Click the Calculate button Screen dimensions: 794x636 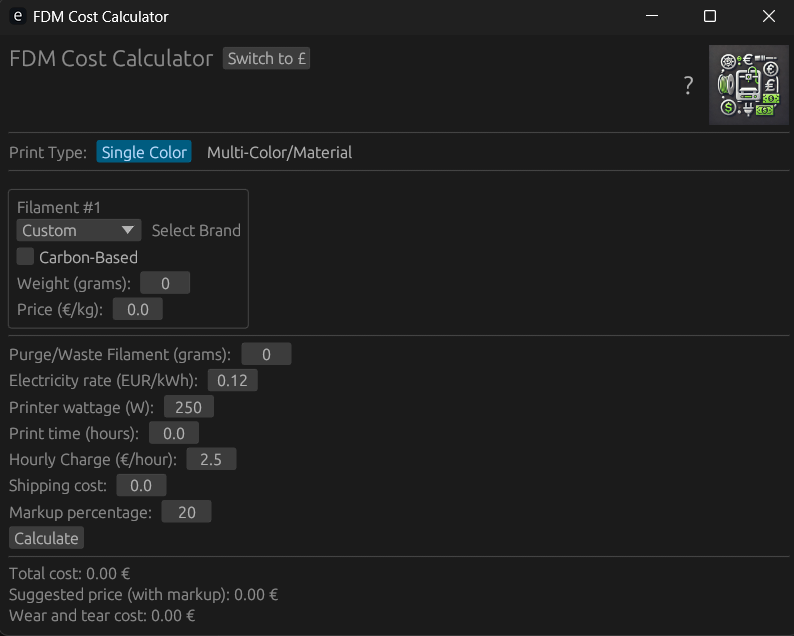click(x=46, y=538)
